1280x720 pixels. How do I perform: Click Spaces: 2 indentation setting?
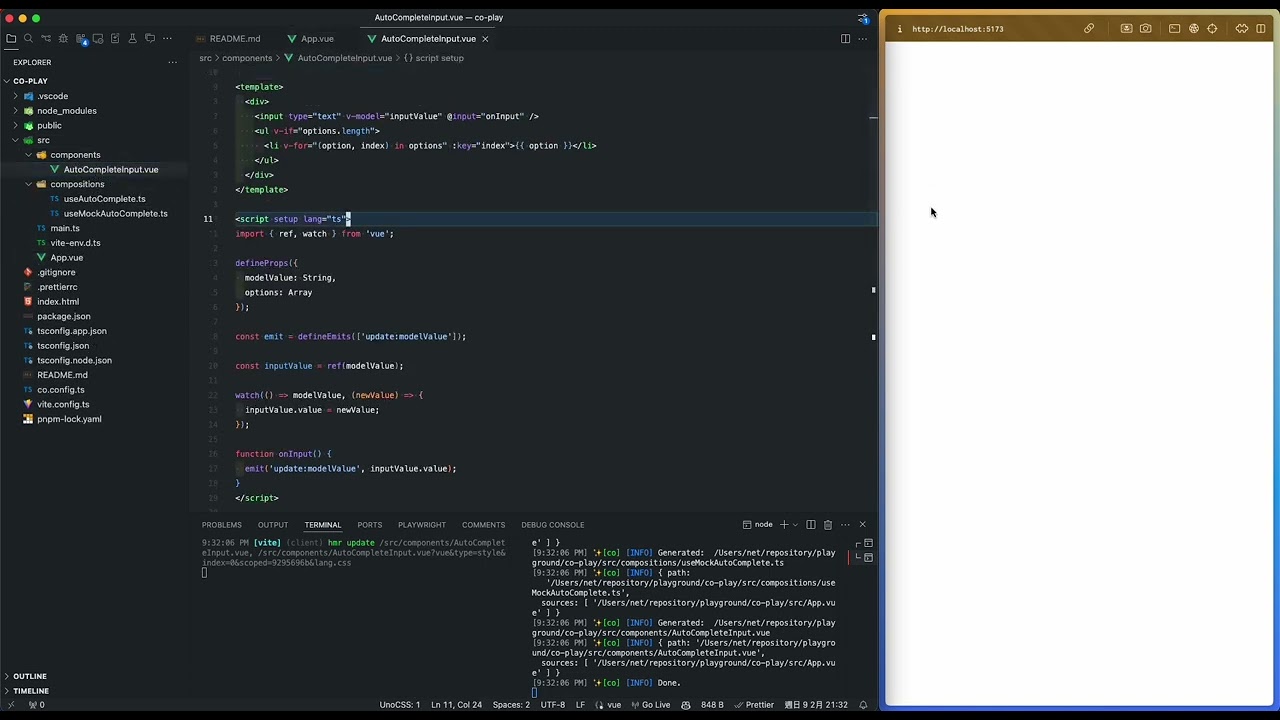tap(511, 705)
